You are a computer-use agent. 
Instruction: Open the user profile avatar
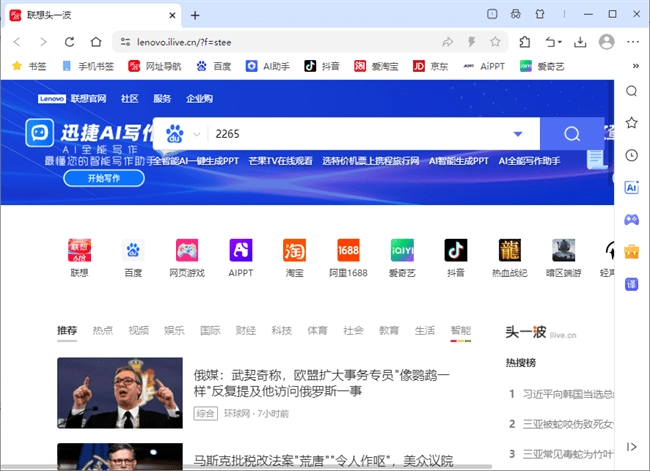point(606,42)
